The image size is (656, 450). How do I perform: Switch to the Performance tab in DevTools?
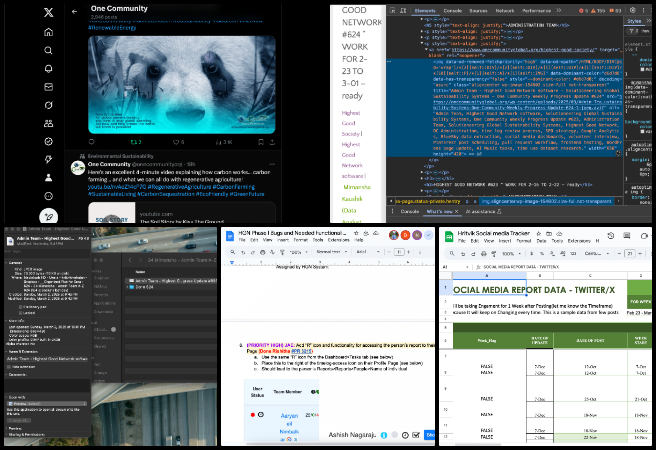536,11
